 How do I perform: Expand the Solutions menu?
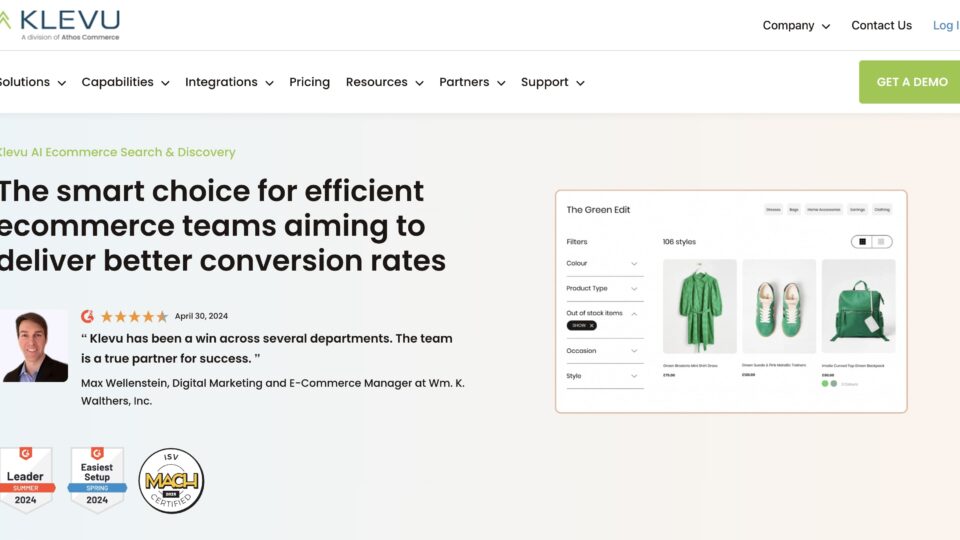click(x=32, y=82)
